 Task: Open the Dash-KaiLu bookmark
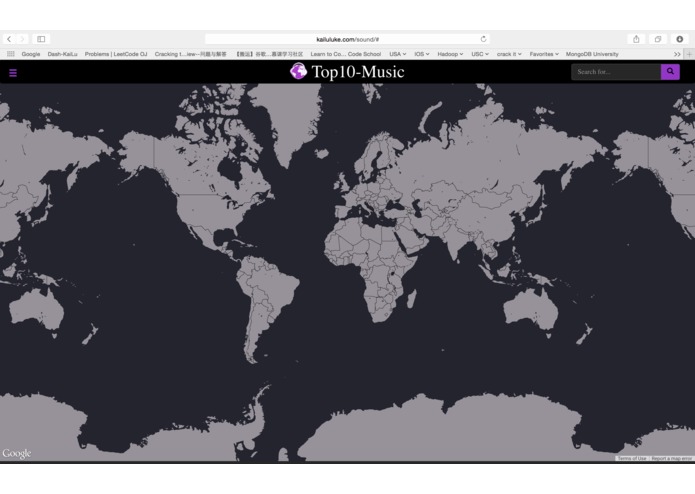click(62, 54)
